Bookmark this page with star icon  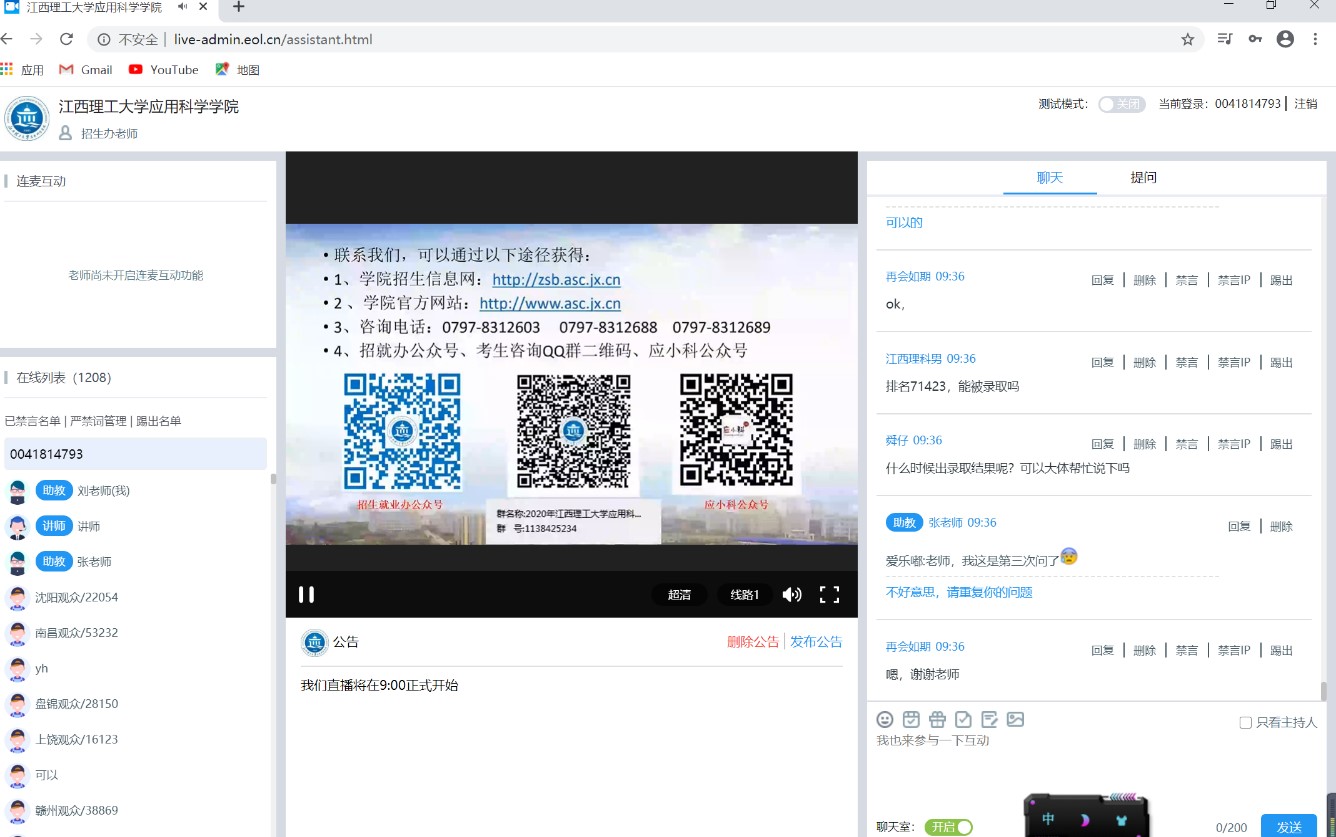pyautogui.click(x=1188, y=39)
